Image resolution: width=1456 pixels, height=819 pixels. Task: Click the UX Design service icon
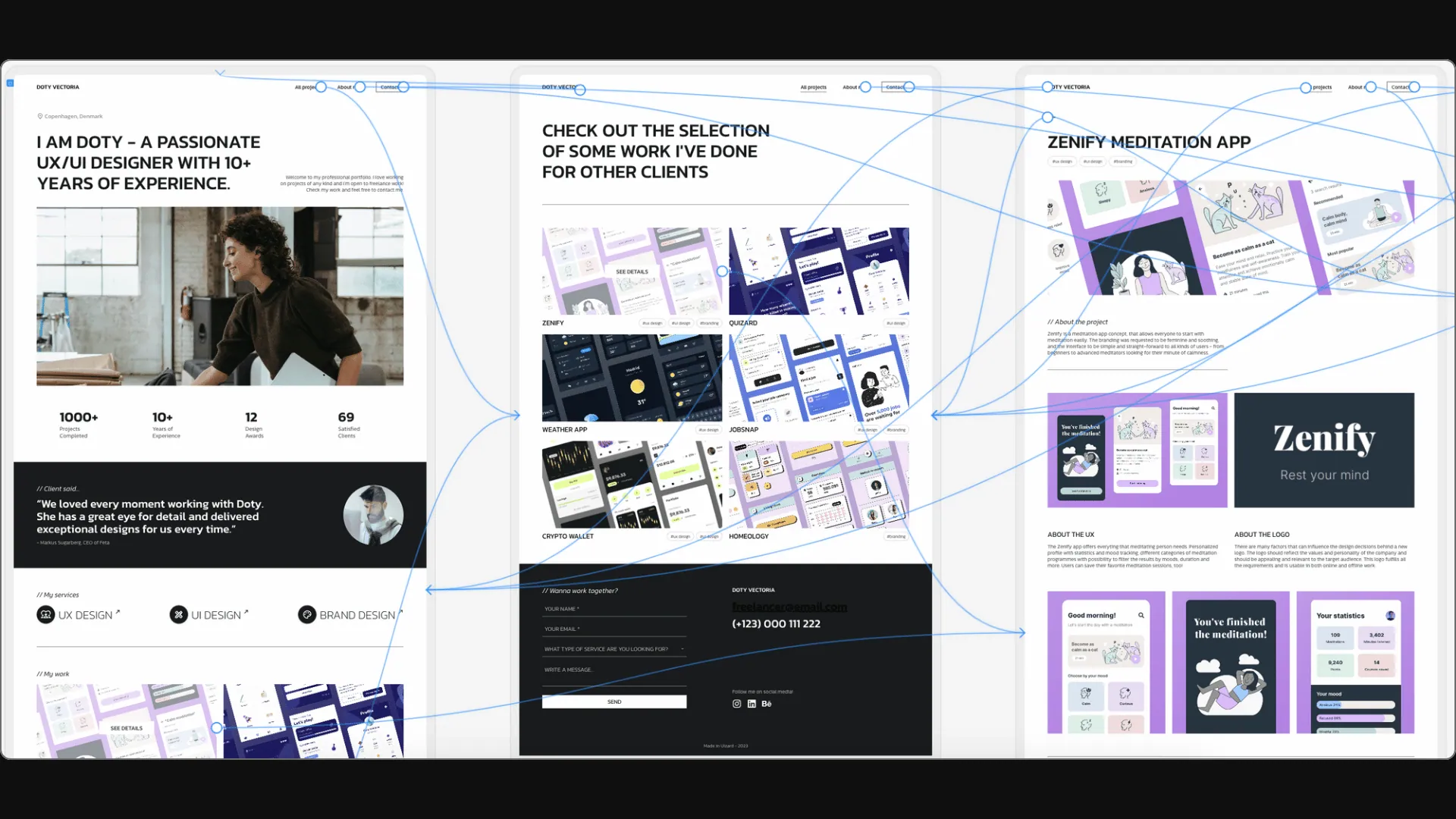coord(45,615)
